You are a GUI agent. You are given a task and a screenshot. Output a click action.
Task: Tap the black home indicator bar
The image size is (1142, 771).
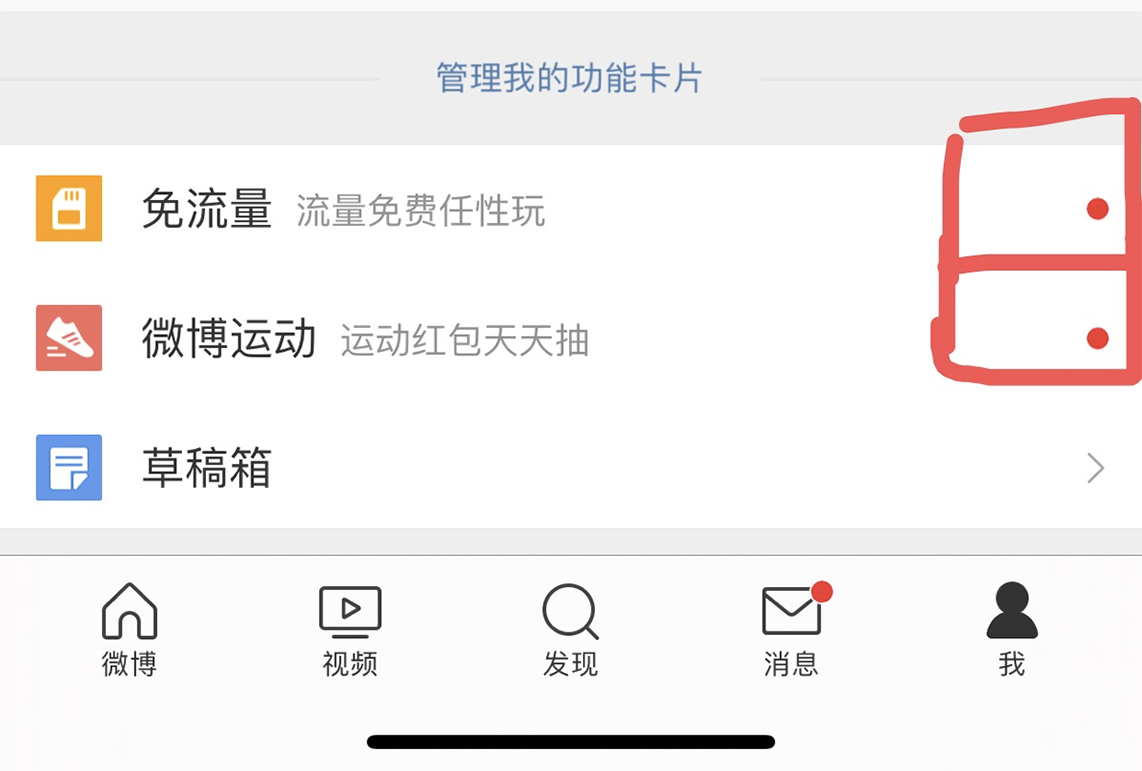tap(571, 742)
